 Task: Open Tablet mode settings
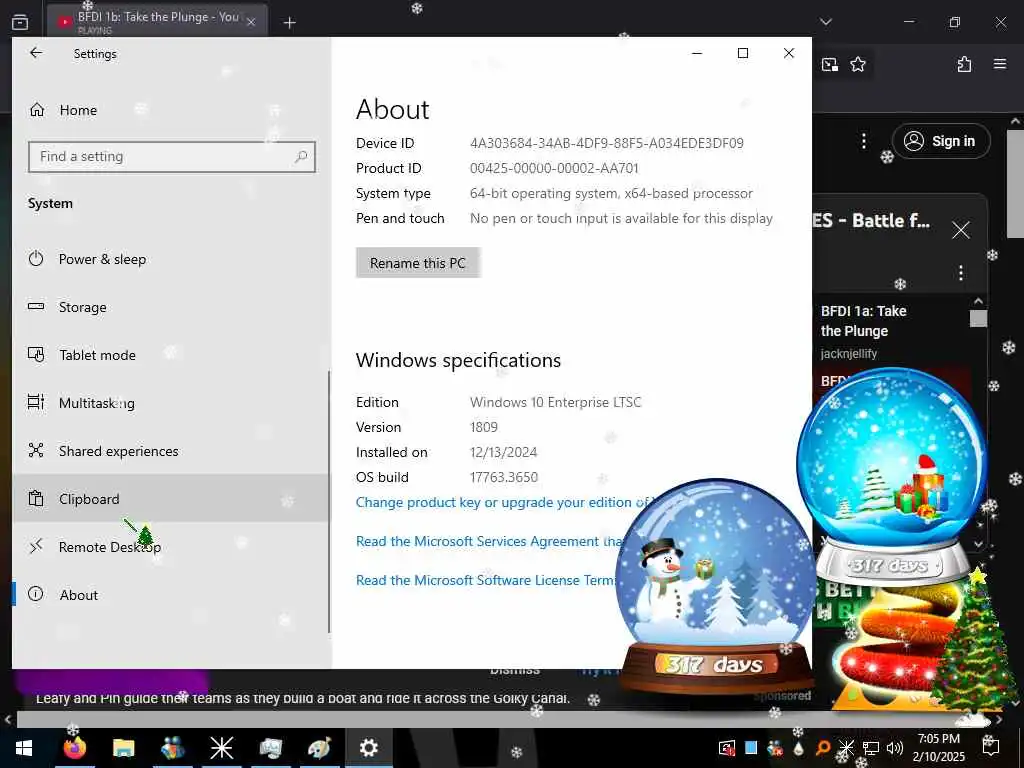(x=170, y=355)
